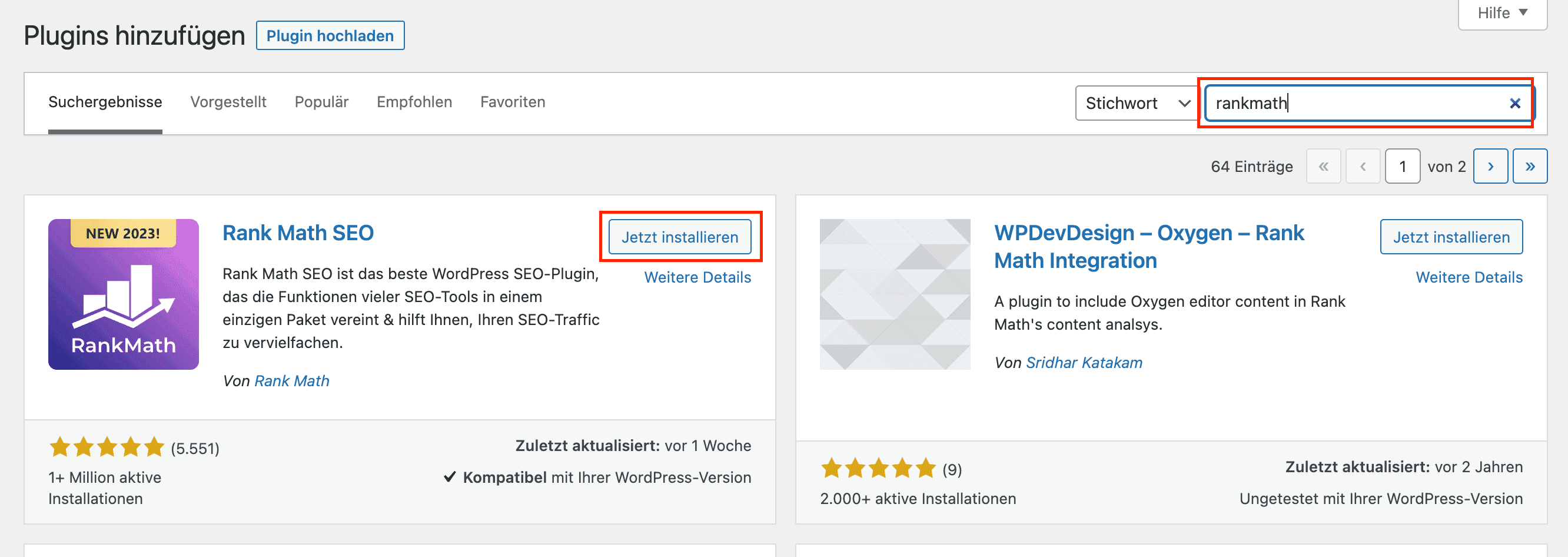This screenshot has height=557, width=1568.
Task: Select the 2.000+ aktive Installationen text
Action: click(x=918, y=499)
